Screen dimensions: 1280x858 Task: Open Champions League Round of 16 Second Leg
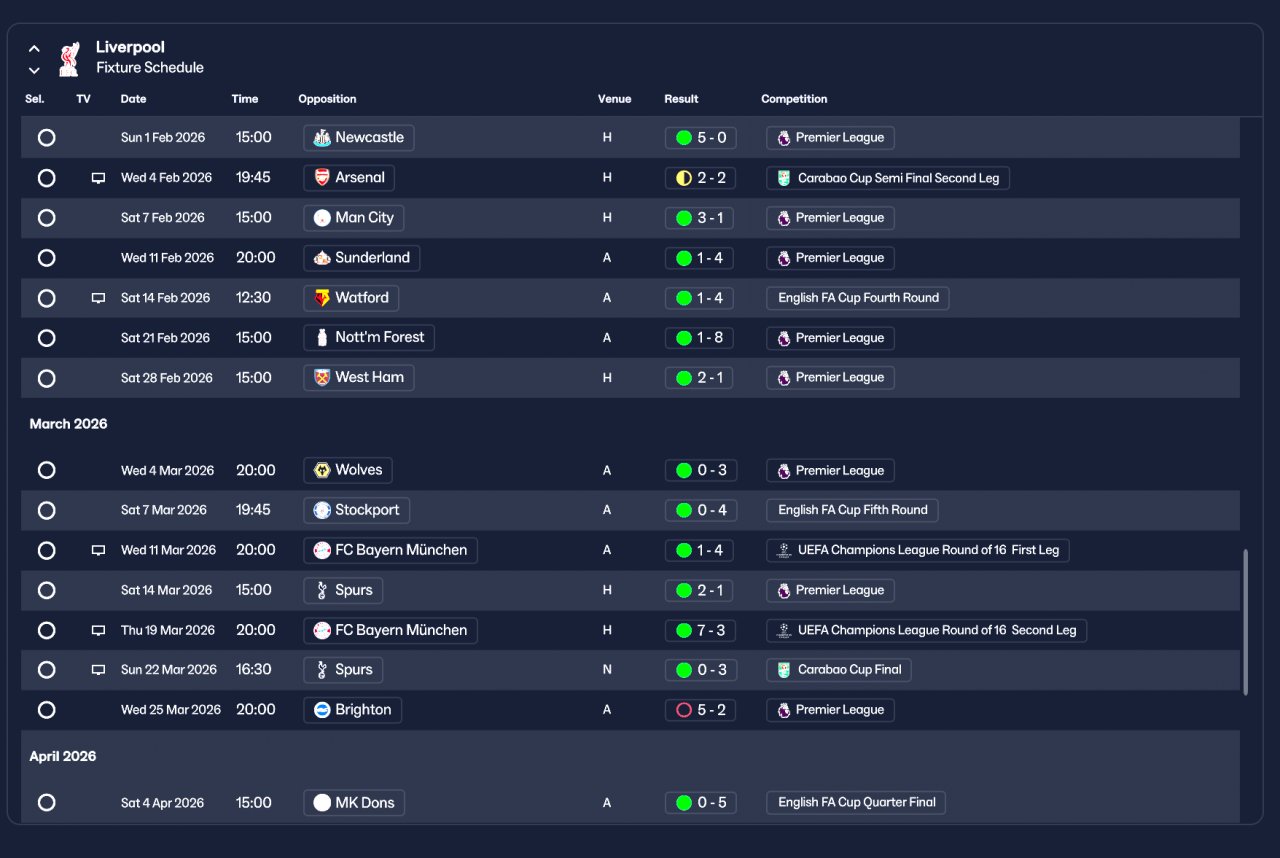(x=926, y=630)
